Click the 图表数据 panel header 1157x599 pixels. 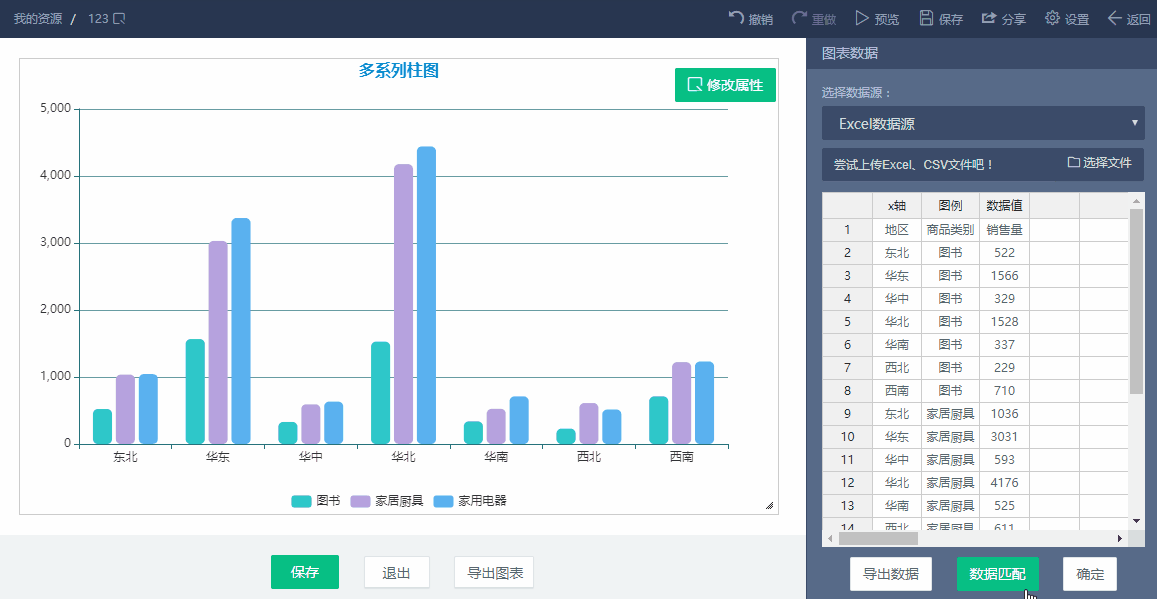point(850,53)
